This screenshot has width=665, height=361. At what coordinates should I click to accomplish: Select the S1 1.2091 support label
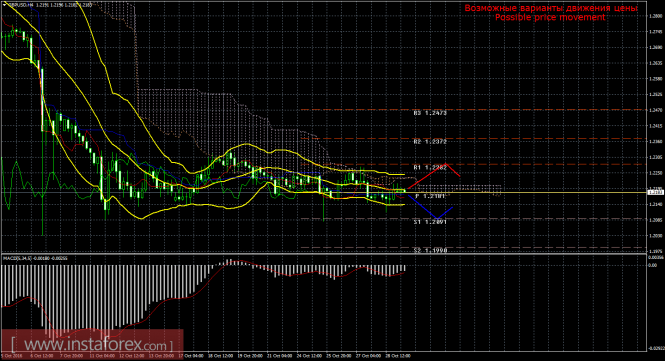[x=430, y=222]
